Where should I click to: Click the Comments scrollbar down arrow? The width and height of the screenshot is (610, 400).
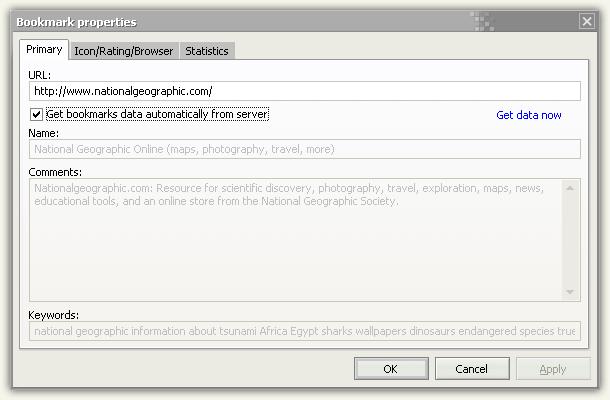570,292
